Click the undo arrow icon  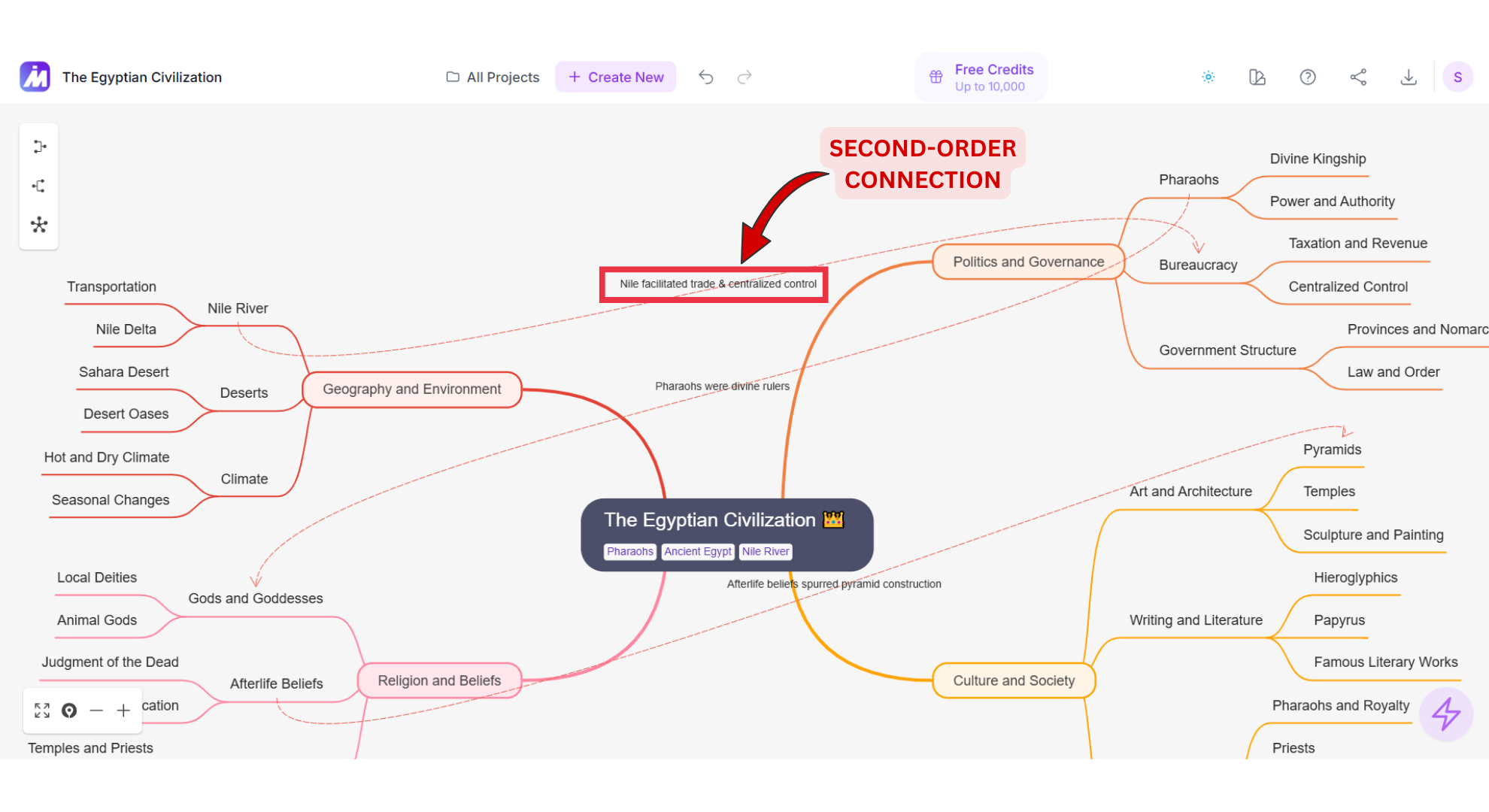[x=705, y=77]
